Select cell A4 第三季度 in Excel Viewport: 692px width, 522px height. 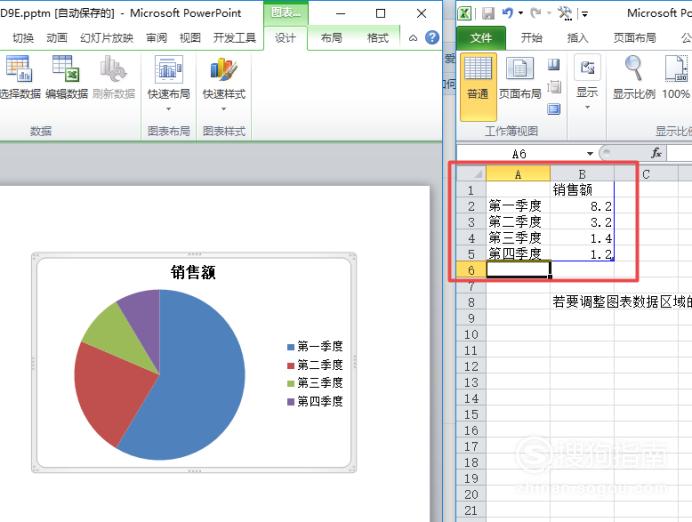click(518, 238)
